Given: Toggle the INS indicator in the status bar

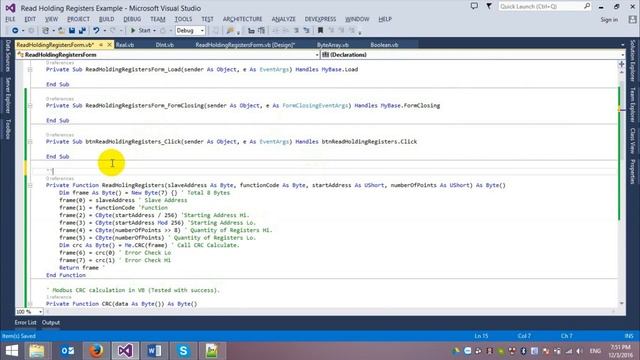Looking at the screenshot, I should pyautogui.click(x=629, y=336).
